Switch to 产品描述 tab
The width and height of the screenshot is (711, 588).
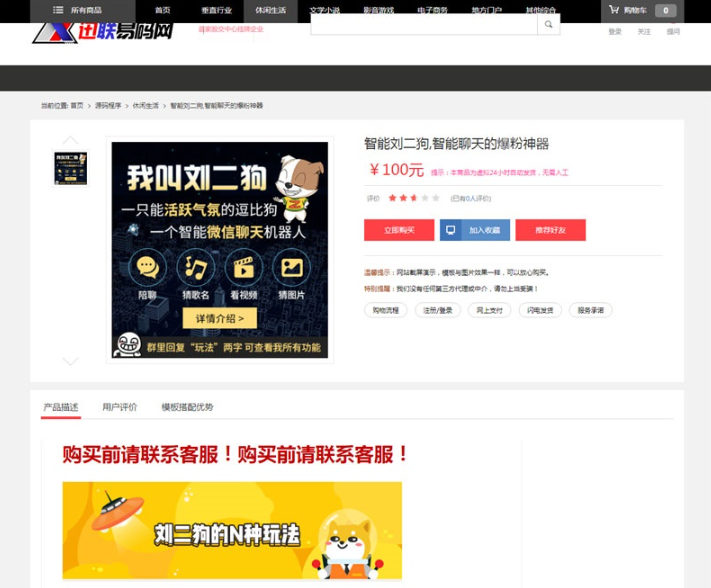(61, 407)
